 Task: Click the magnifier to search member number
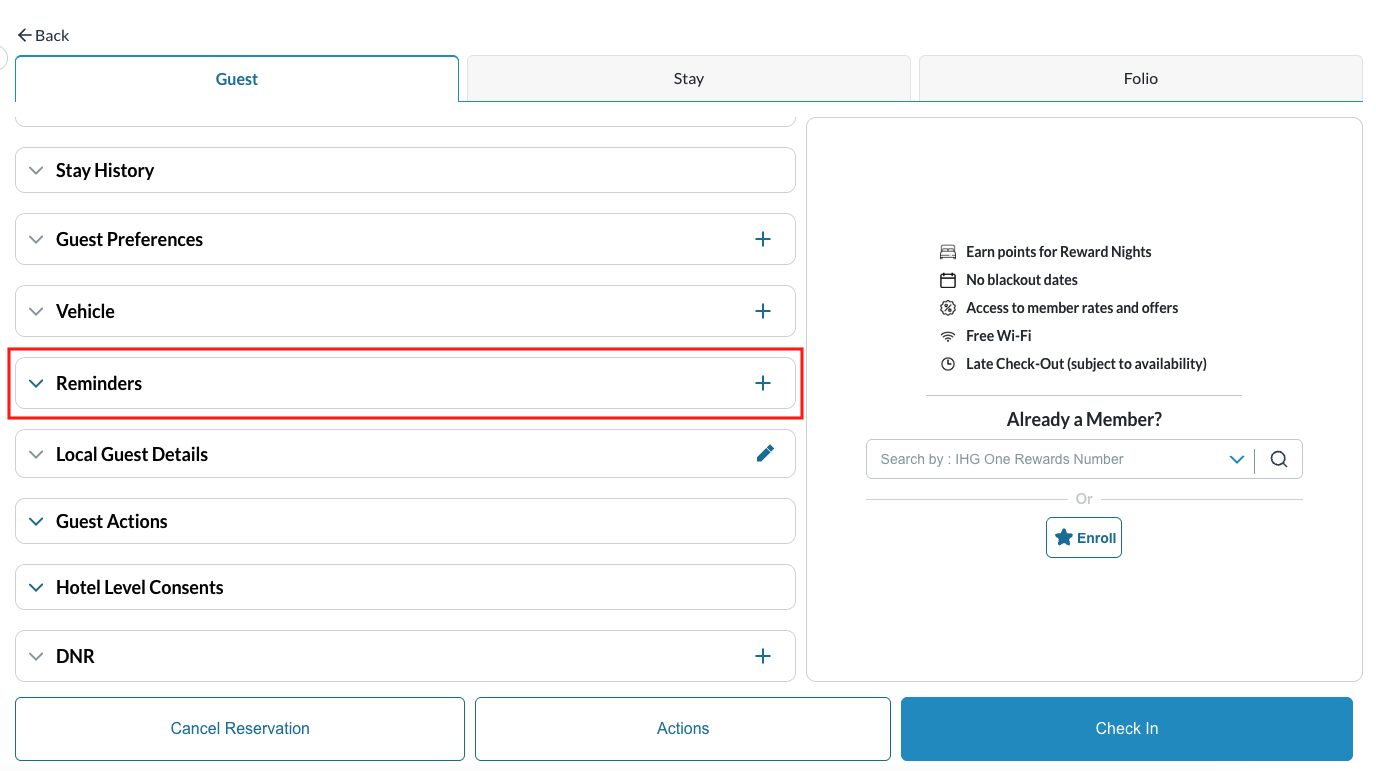(1278, 458)
